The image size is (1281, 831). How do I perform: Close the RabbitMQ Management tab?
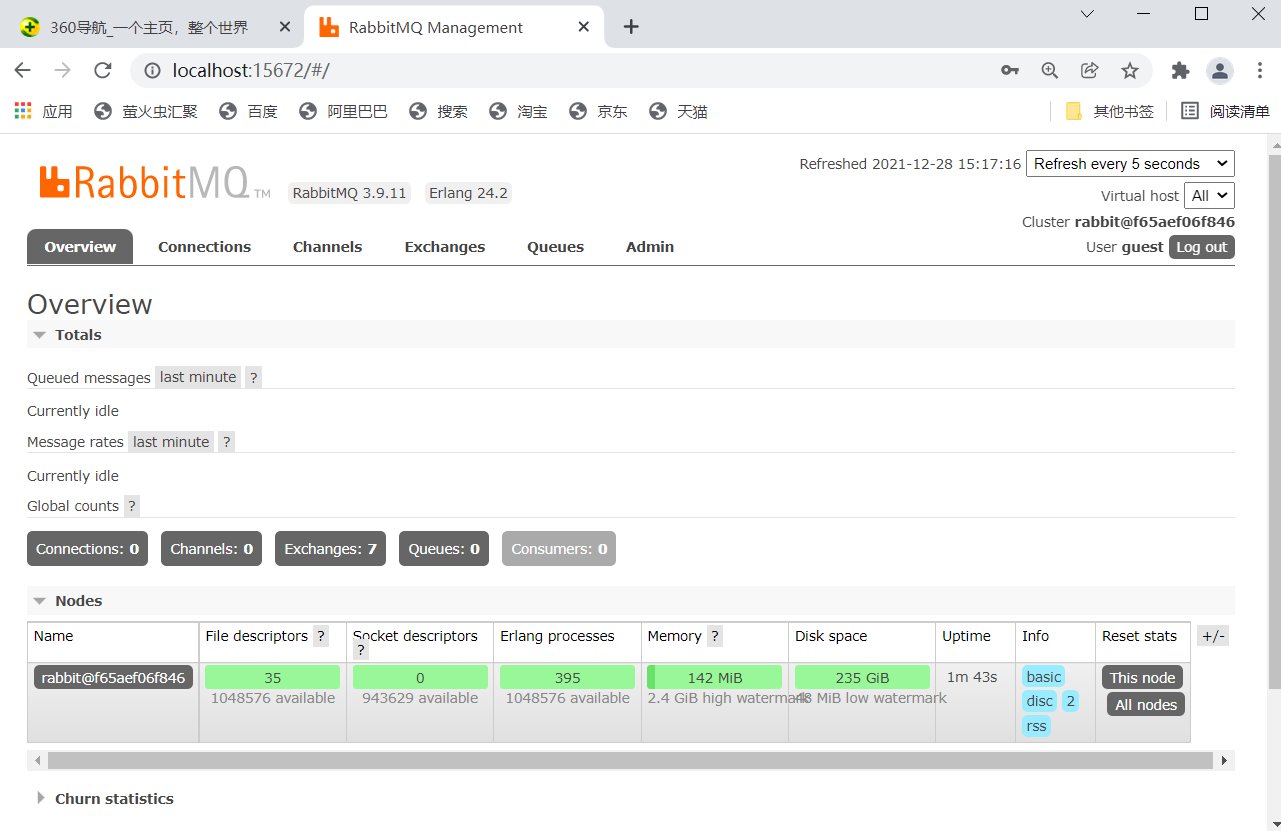584,27
